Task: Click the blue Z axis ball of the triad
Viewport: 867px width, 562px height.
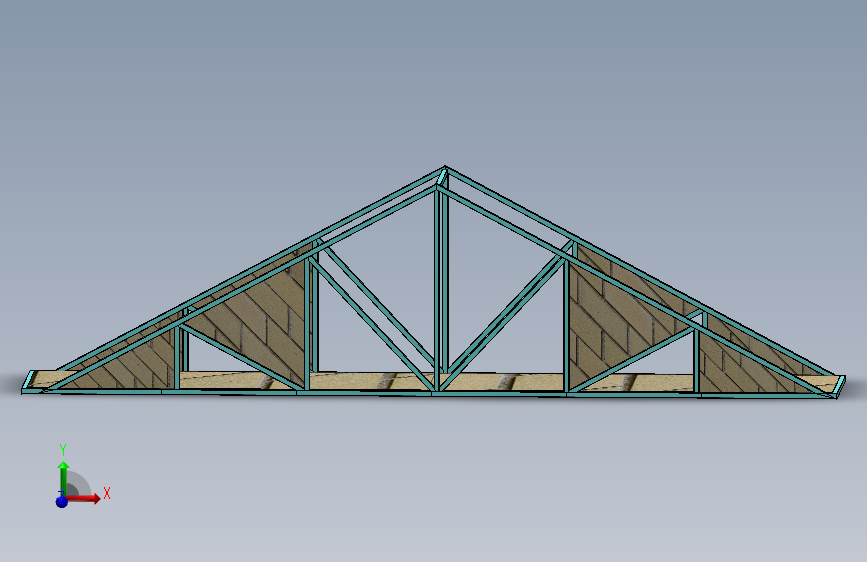Action: click(x=61, y=501)
